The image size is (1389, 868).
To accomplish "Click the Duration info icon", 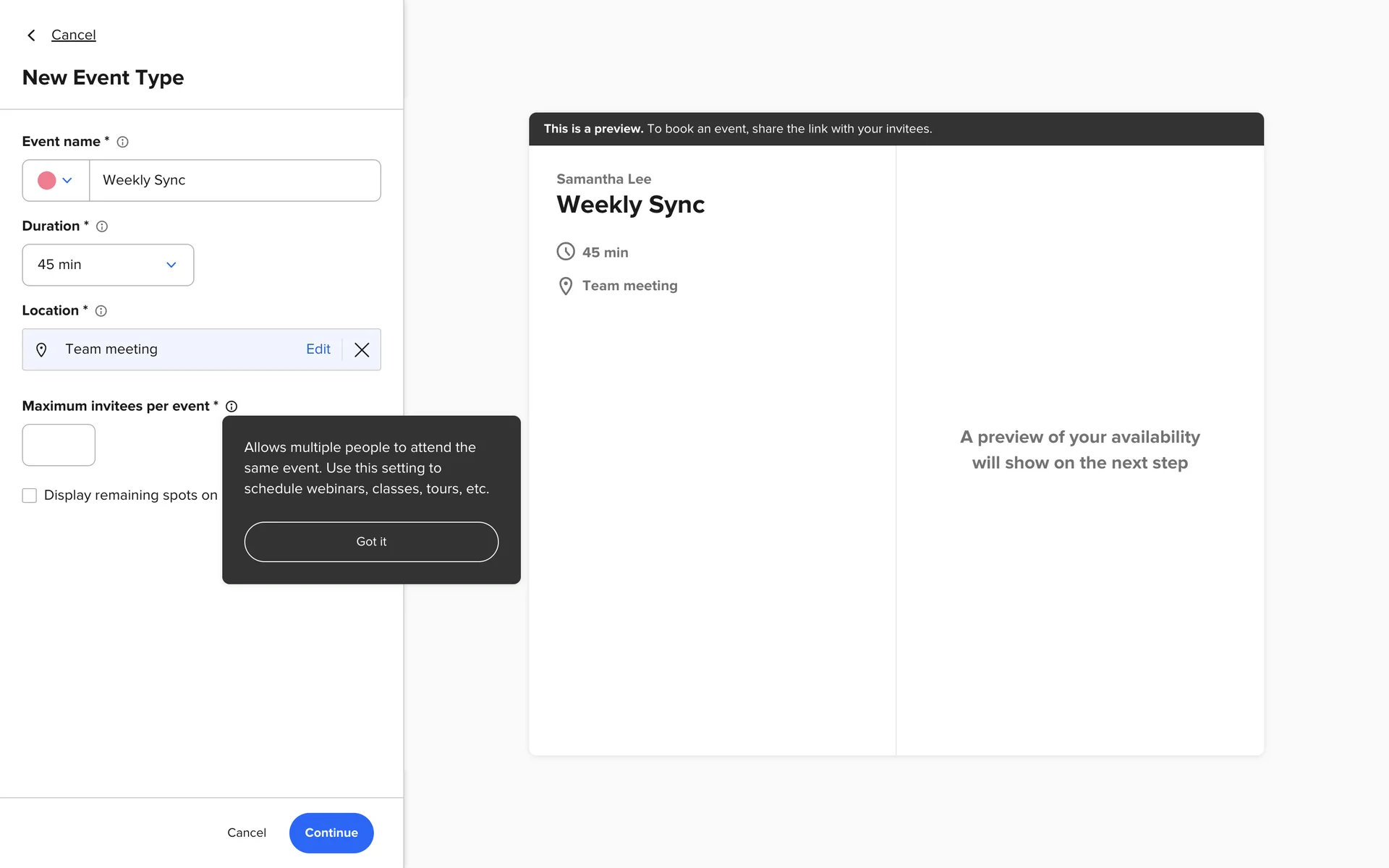I will (102, 226).
